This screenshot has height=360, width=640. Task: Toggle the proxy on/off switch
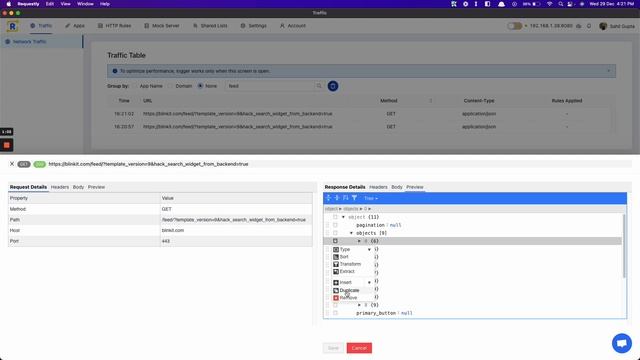pos(514,26)
